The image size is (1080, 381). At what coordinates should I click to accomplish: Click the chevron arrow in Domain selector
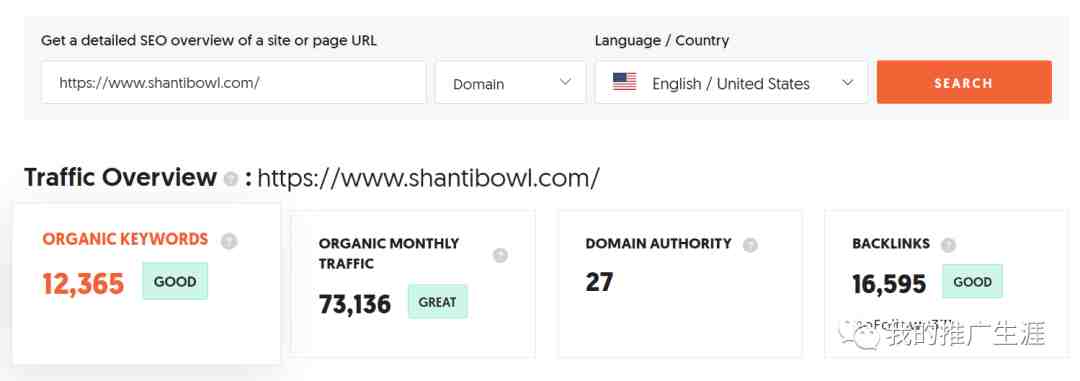pos(565,82)
